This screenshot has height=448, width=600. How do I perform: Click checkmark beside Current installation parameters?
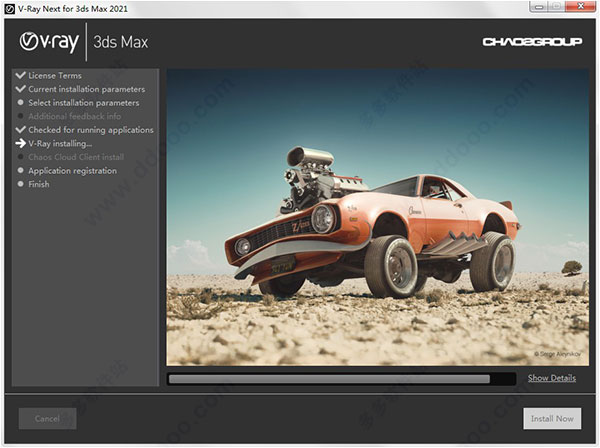(21, 89)
